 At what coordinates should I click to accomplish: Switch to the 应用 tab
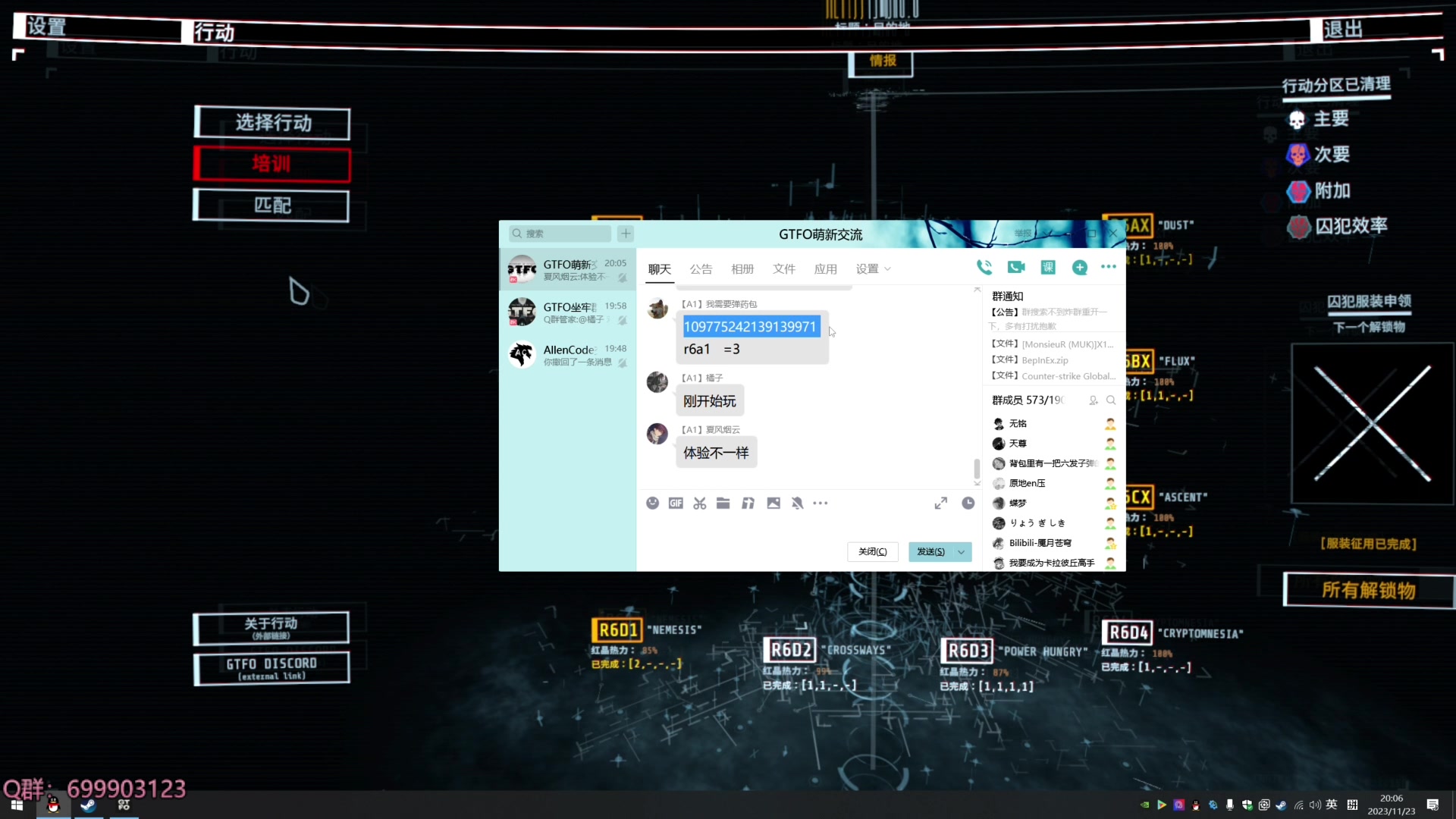point(826,269)
